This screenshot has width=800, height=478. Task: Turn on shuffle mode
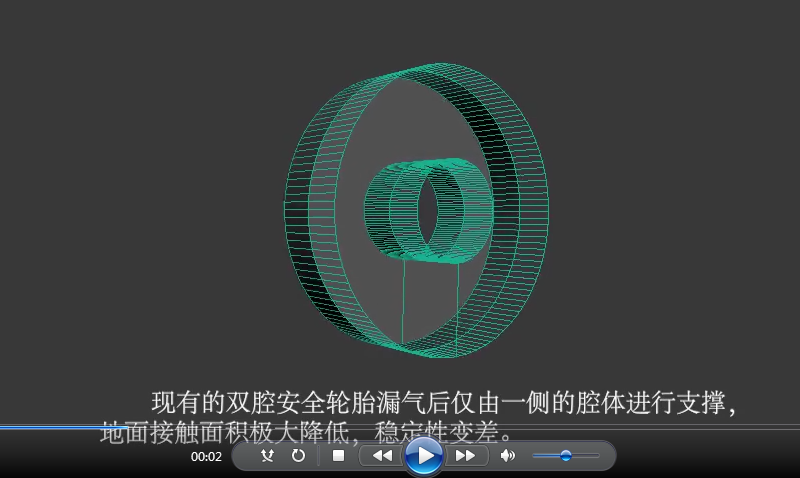267,456
